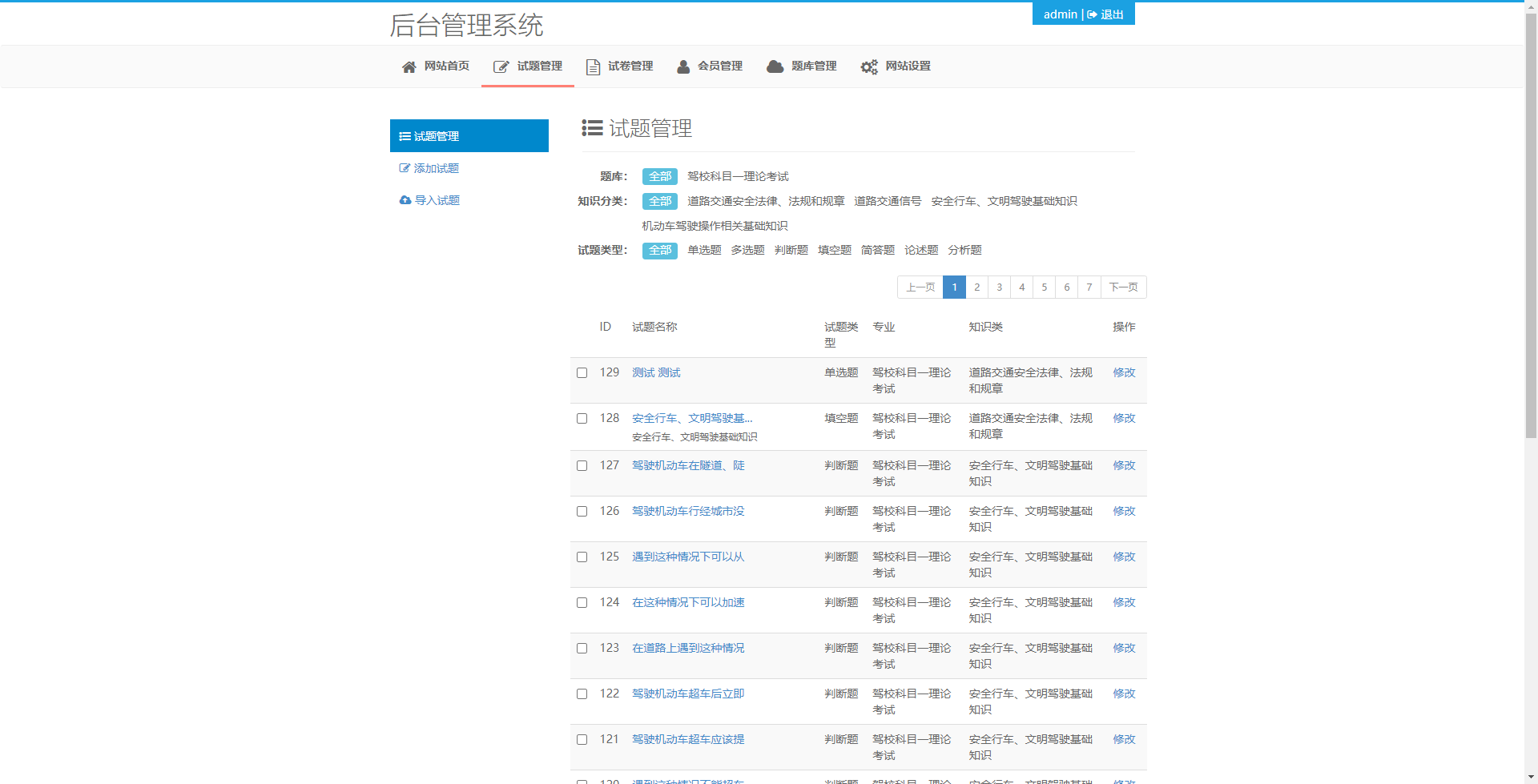Go to page 2
The image size is (1538, 784).
click(x=977, y=287)
